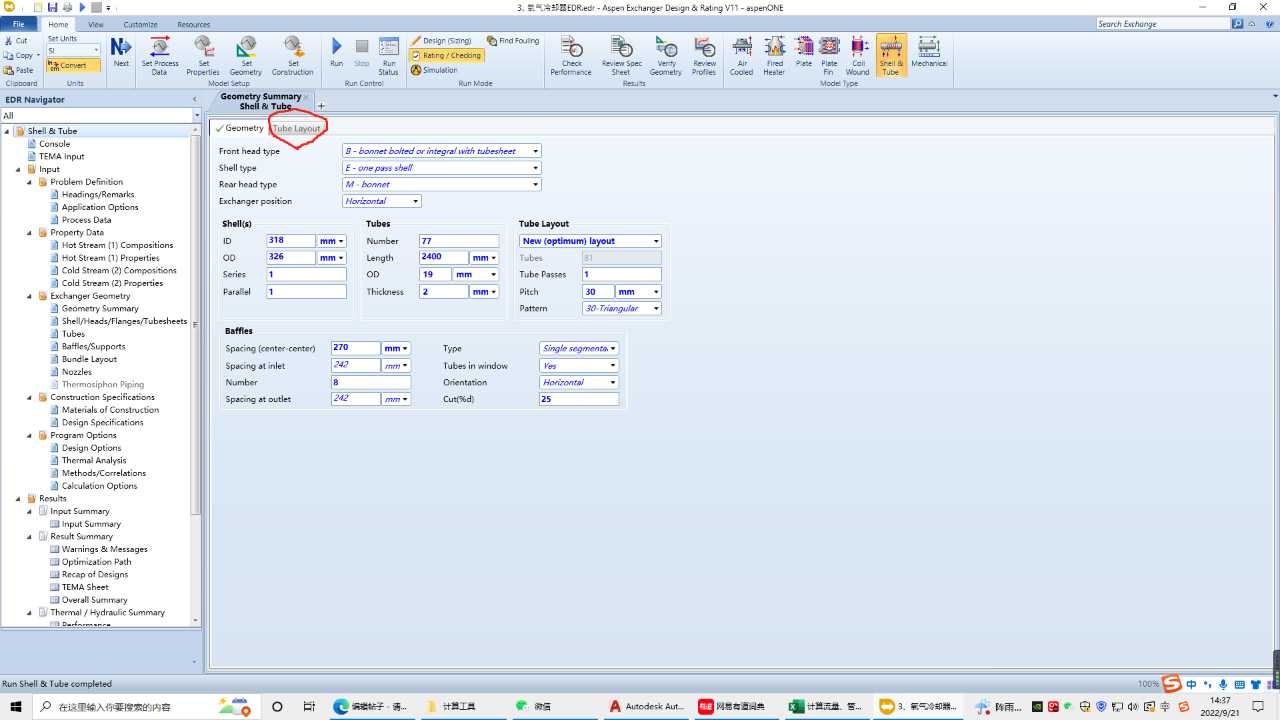The height and width of the screenshot is (720, 1280).
Task: Toggle Rating / Checking run mode
Action: [447, 56]
